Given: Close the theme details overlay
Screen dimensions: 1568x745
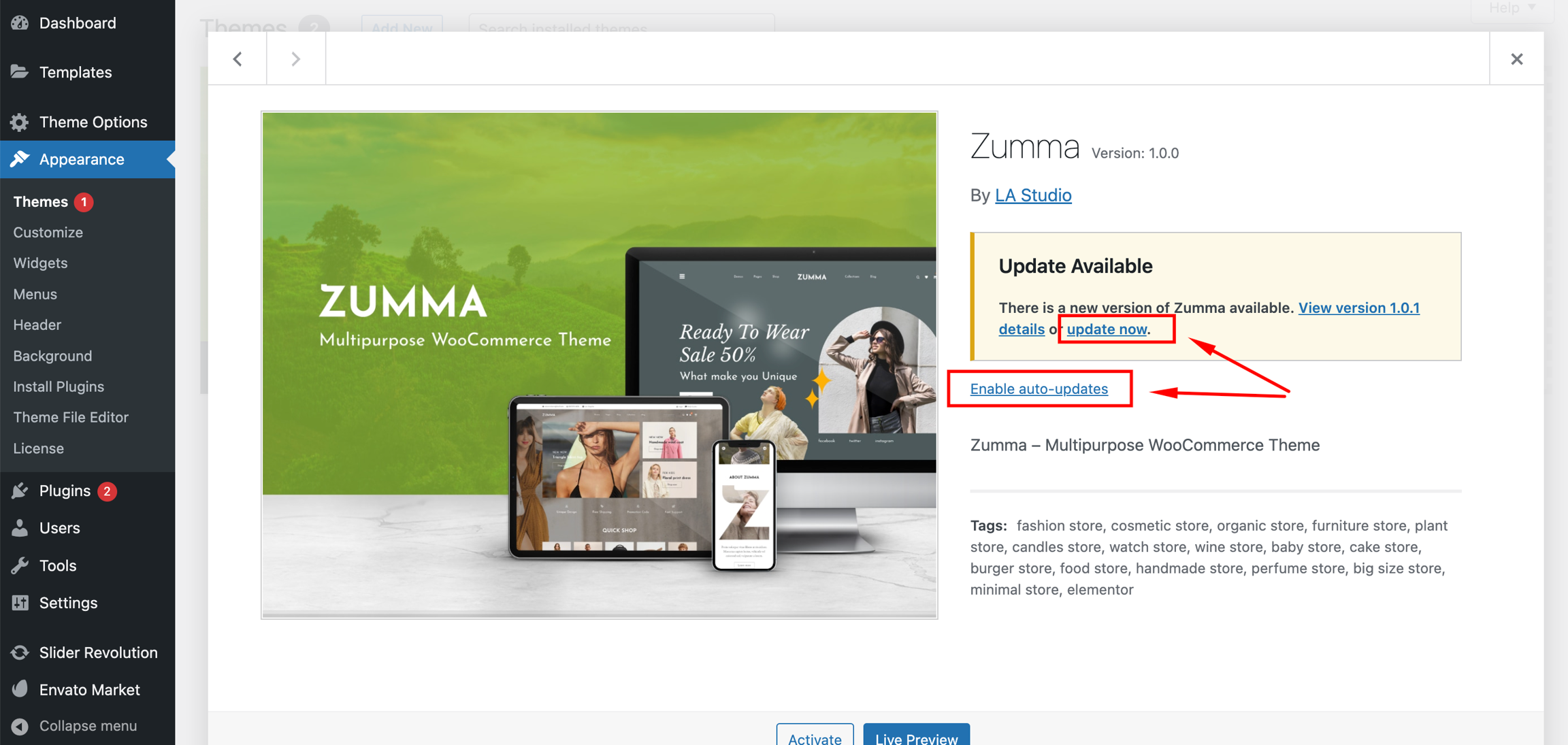Looking at the screenshot, I should (1516, 59).
